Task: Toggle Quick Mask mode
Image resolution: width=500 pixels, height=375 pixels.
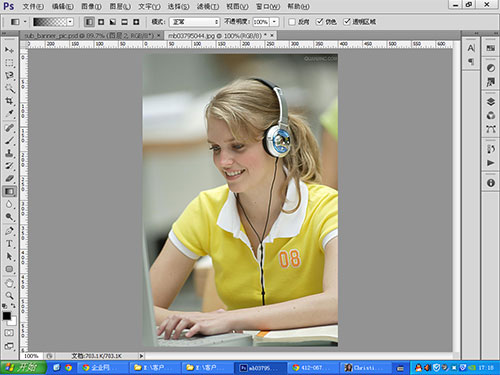Action: (x=9, y=333)
